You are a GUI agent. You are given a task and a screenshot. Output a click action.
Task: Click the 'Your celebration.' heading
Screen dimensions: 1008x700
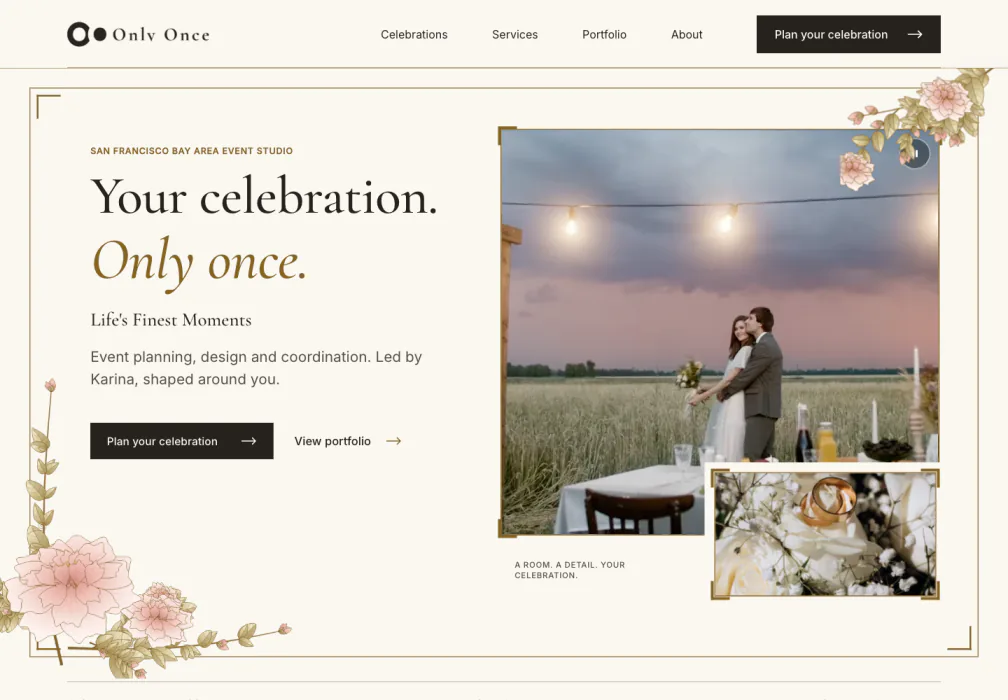pos(264,197)
